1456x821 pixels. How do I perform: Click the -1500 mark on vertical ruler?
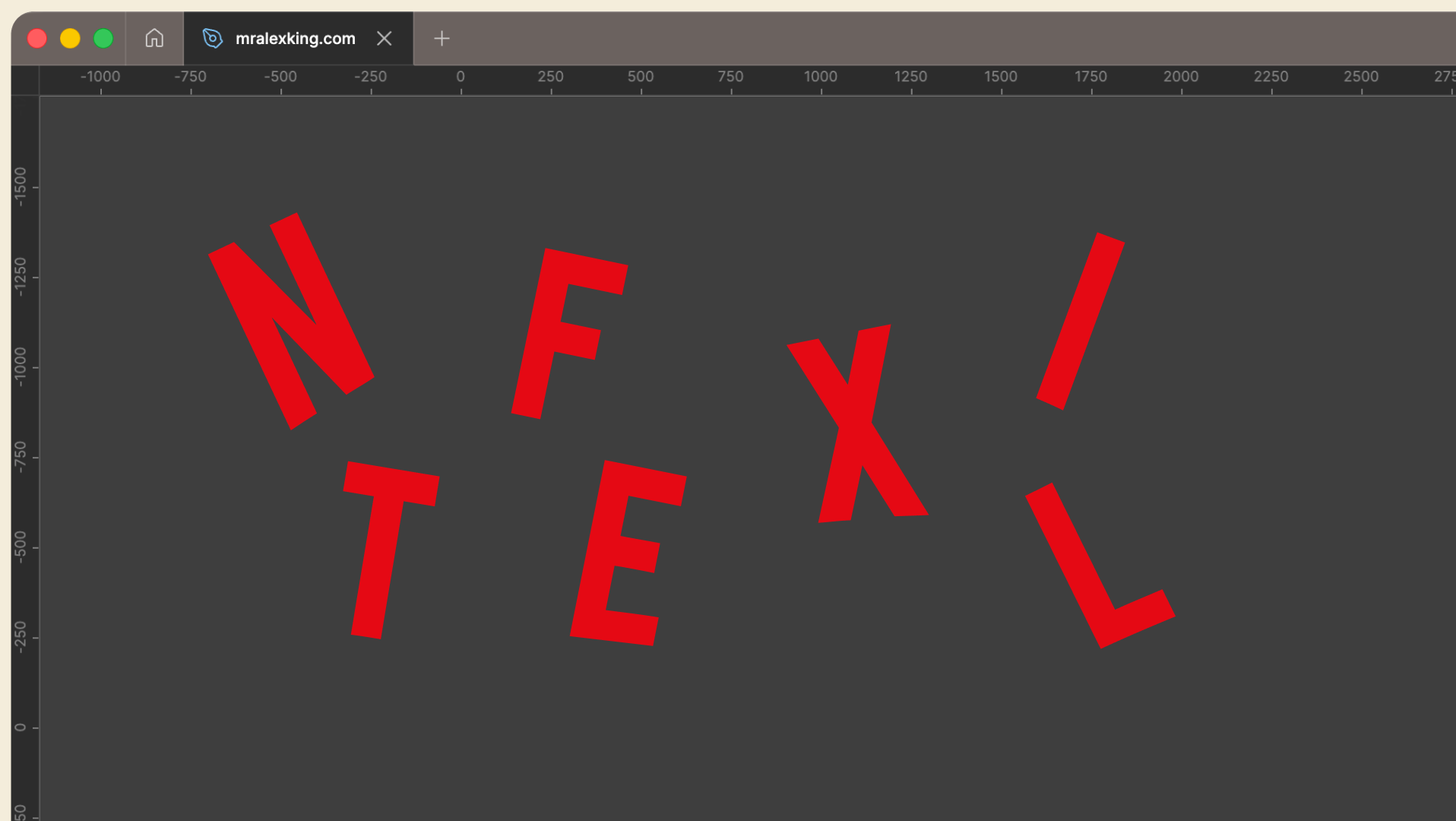[x=21, y=187]
